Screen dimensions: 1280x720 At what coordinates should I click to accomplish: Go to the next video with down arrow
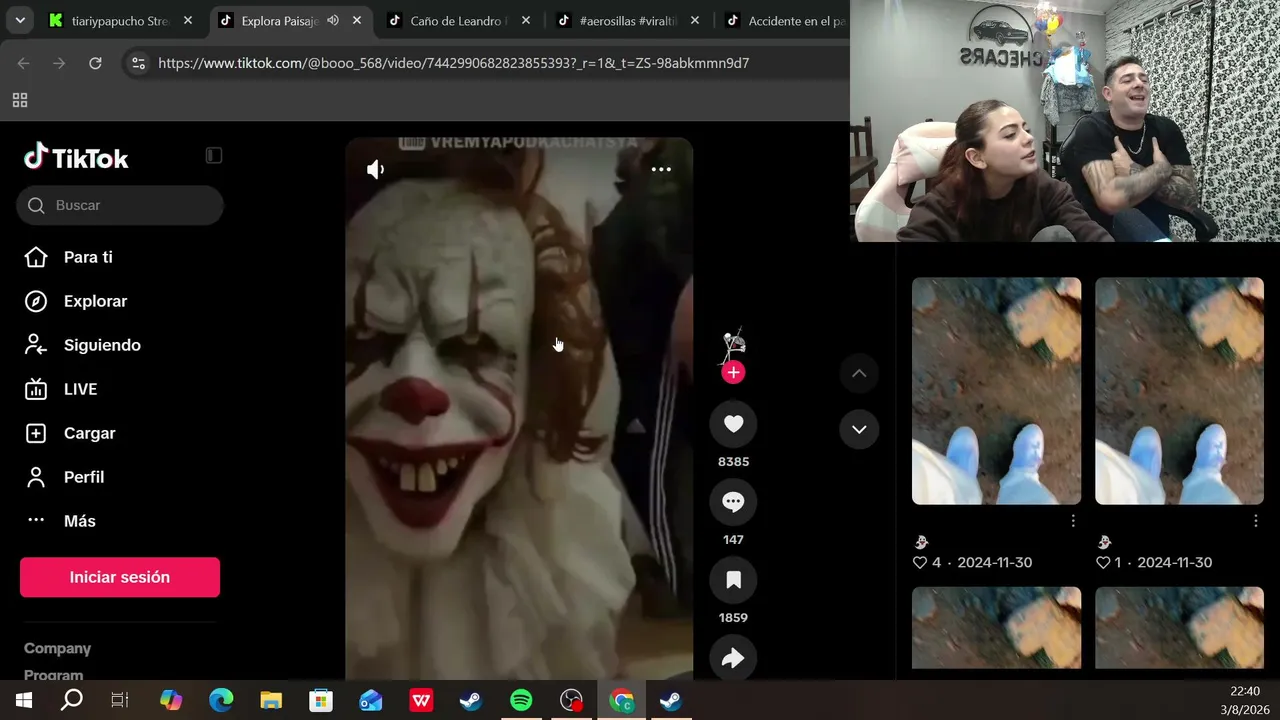coord(859,429)
